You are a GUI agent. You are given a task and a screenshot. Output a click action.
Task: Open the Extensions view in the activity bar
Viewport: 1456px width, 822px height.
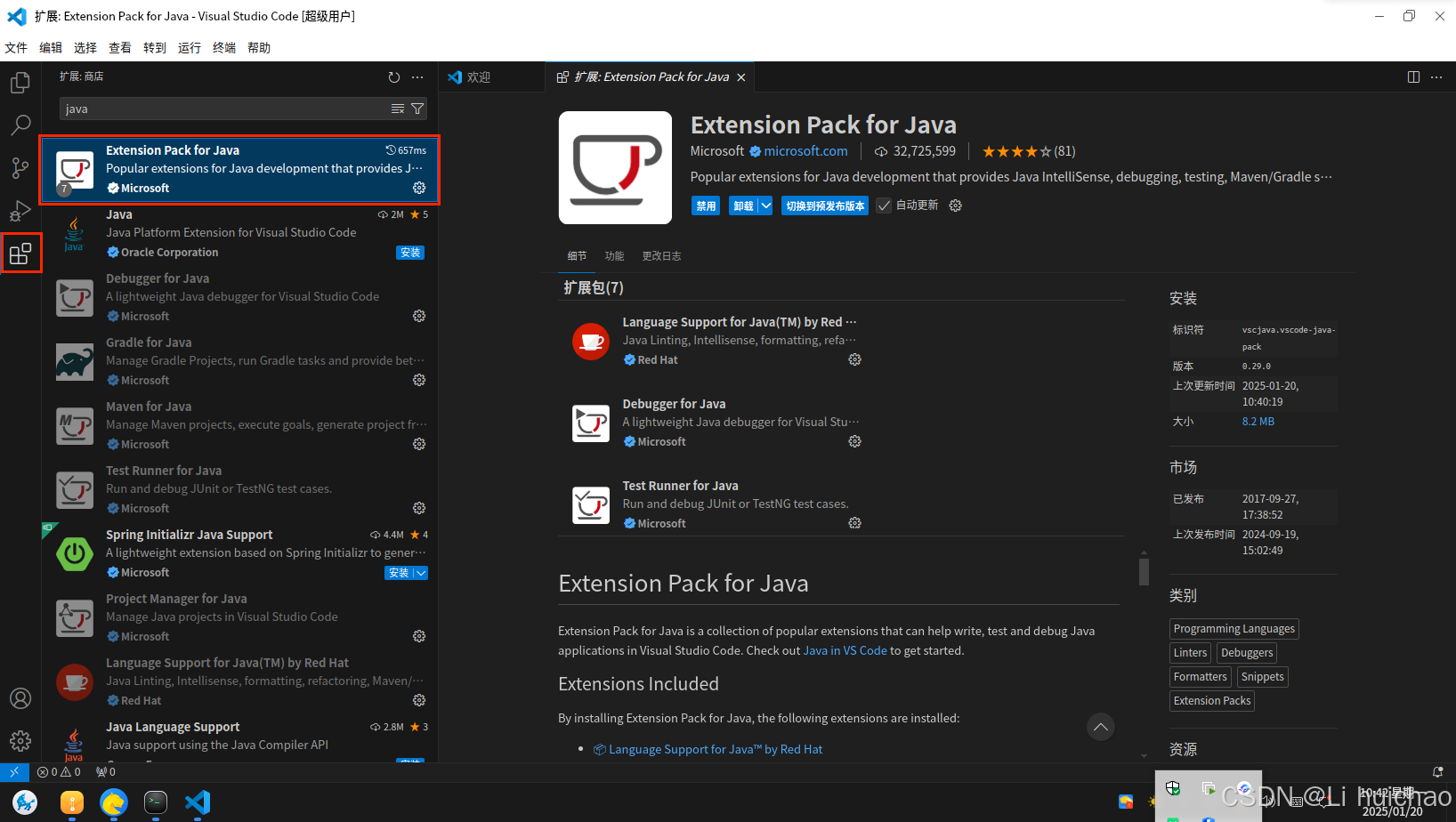click(20, 254)
